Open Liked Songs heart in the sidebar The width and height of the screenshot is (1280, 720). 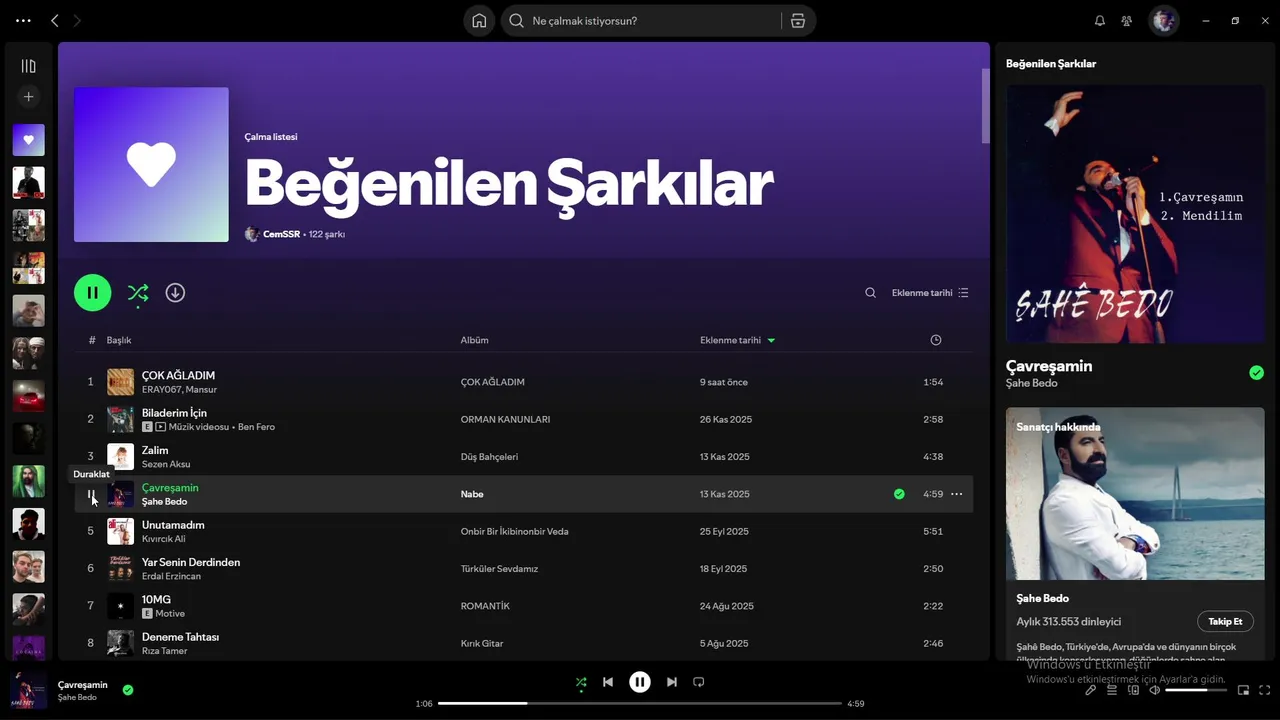click(28, 140)
